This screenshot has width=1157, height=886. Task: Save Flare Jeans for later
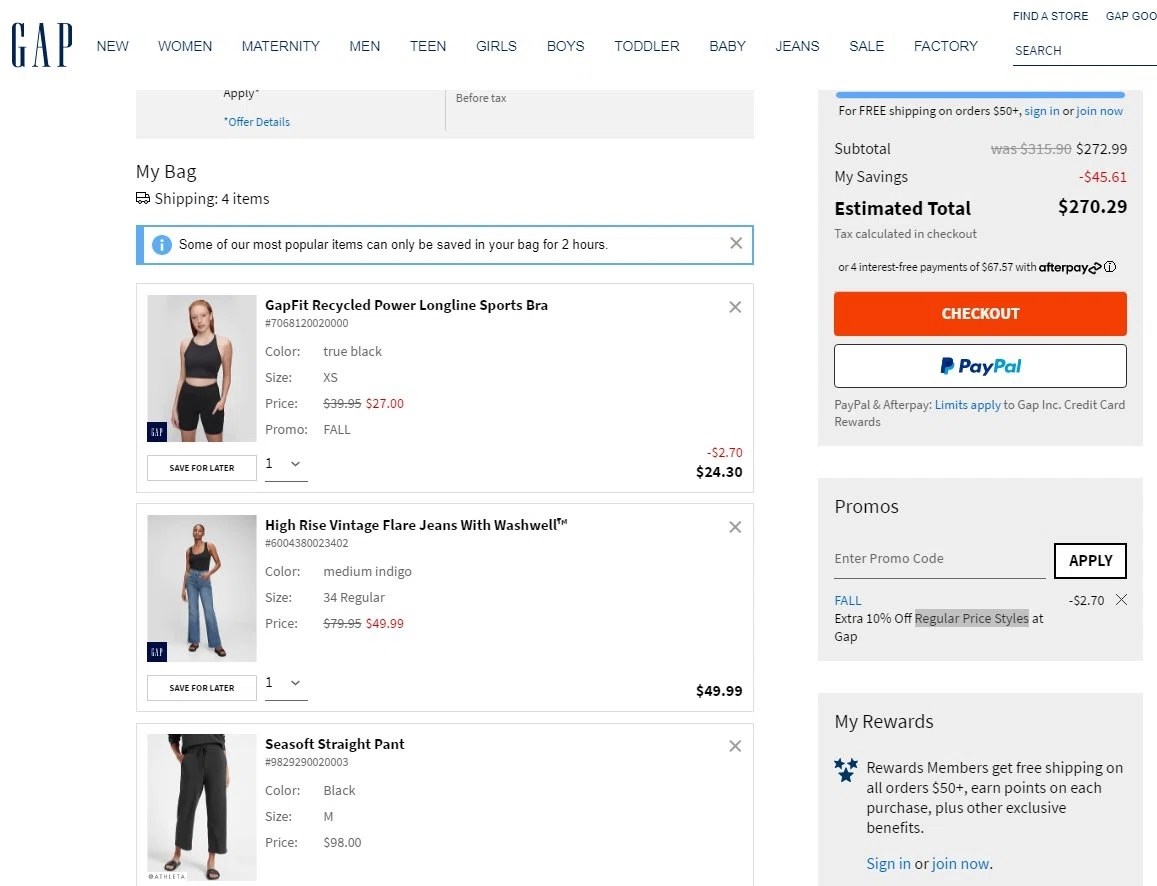(201, 688)
